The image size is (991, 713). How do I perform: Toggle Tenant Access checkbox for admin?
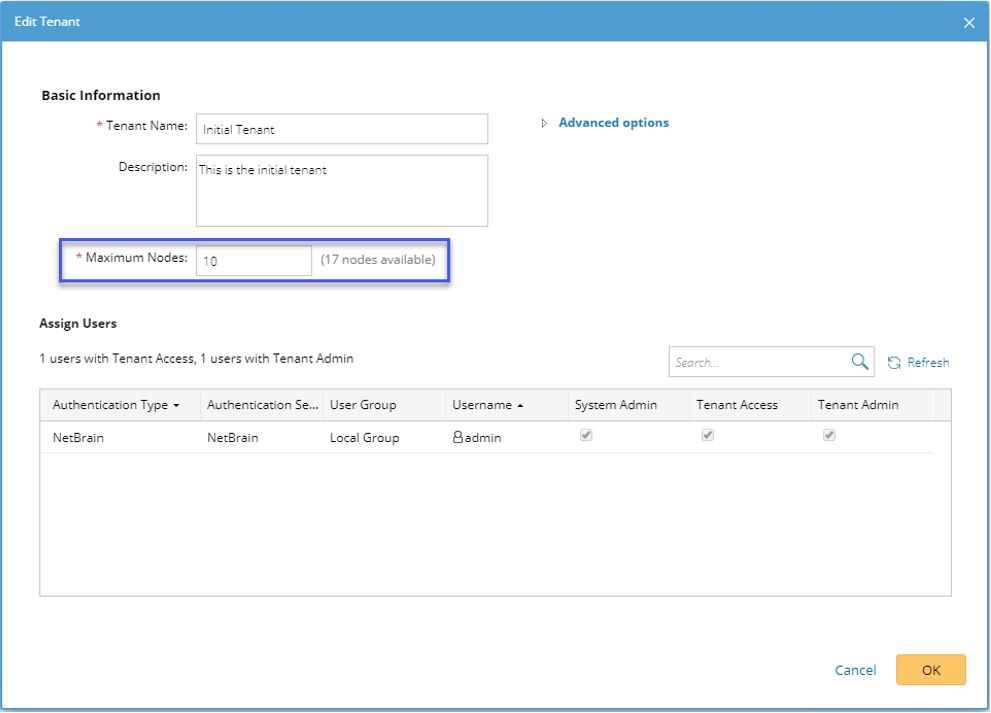pos(708,436)
